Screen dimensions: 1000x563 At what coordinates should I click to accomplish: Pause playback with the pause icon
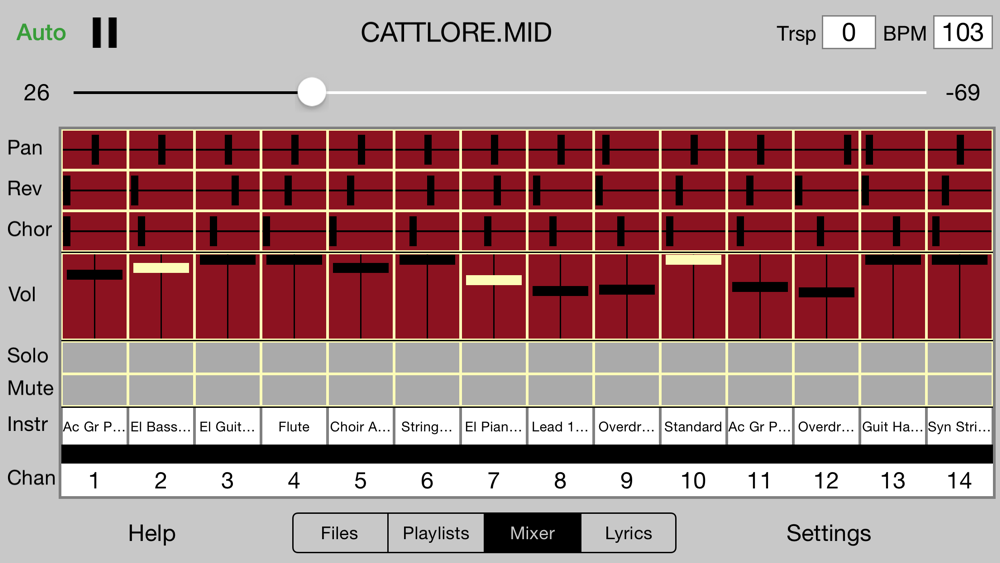(x=105, y=33)
